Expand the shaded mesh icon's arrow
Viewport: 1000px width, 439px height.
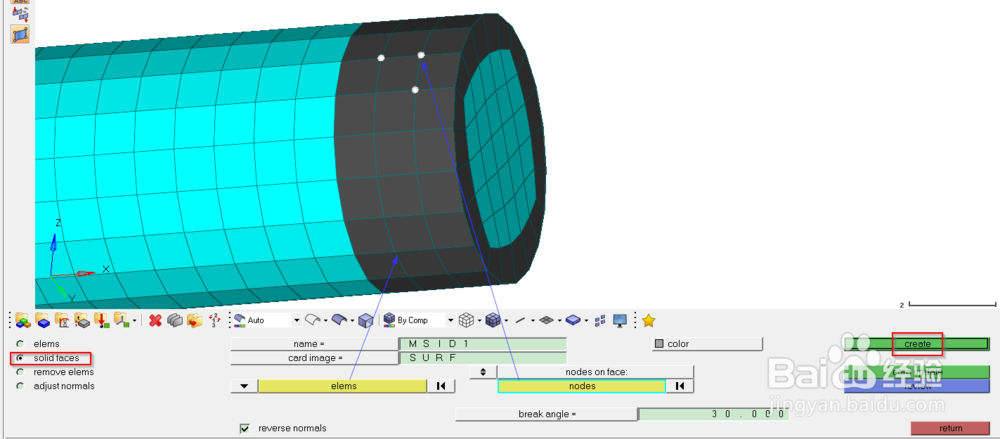pyautogui.click(x=505, y=320)
